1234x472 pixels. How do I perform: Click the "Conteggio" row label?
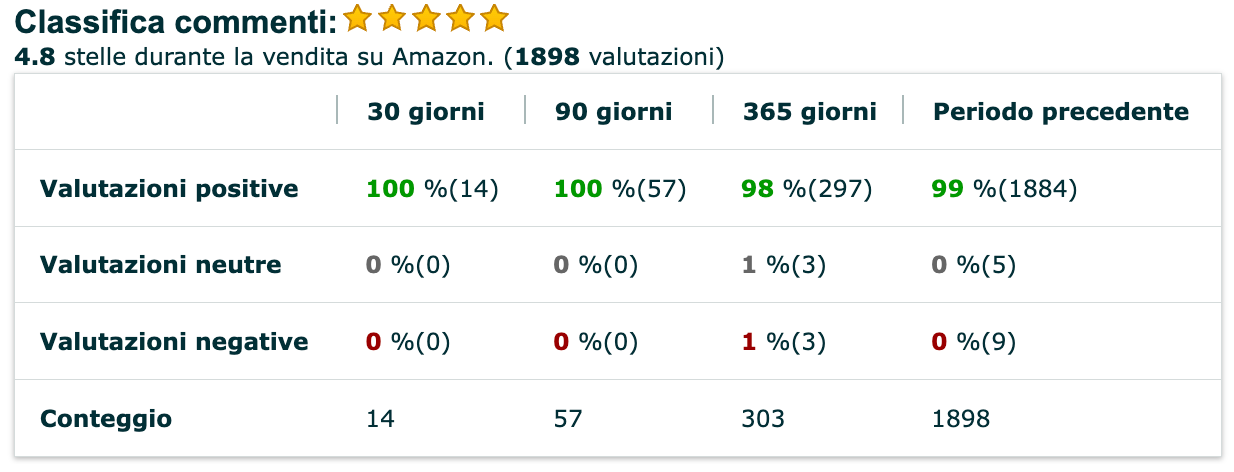pos(106,418)
